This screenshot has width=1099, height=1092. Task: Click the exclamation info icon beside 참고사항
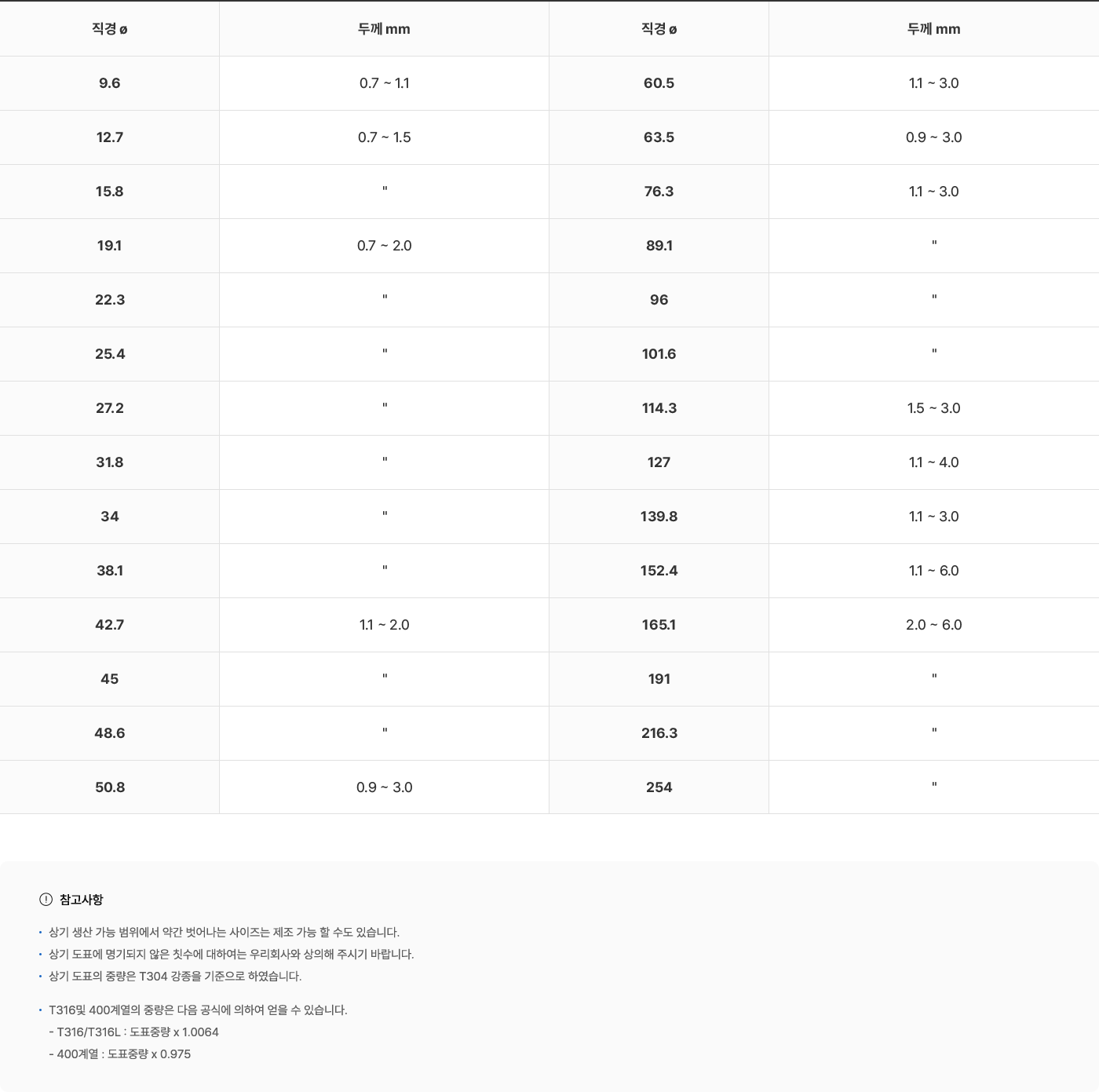(x=46, y=900)
